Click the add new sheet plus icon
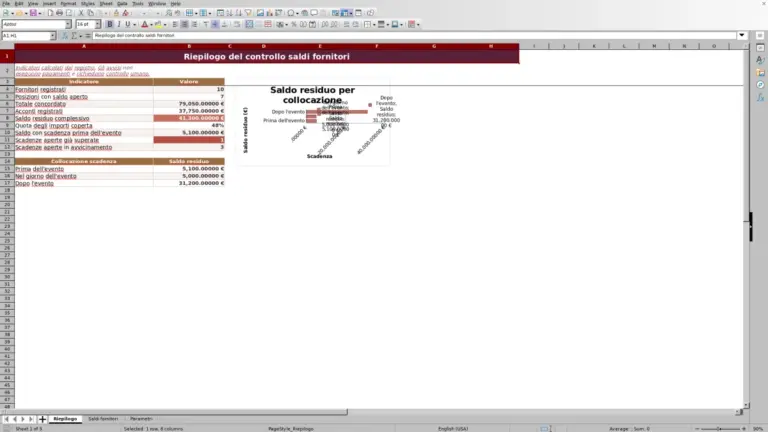Viewport: 768px width, 432px height. pyautogui.click(x=42, y=419)
